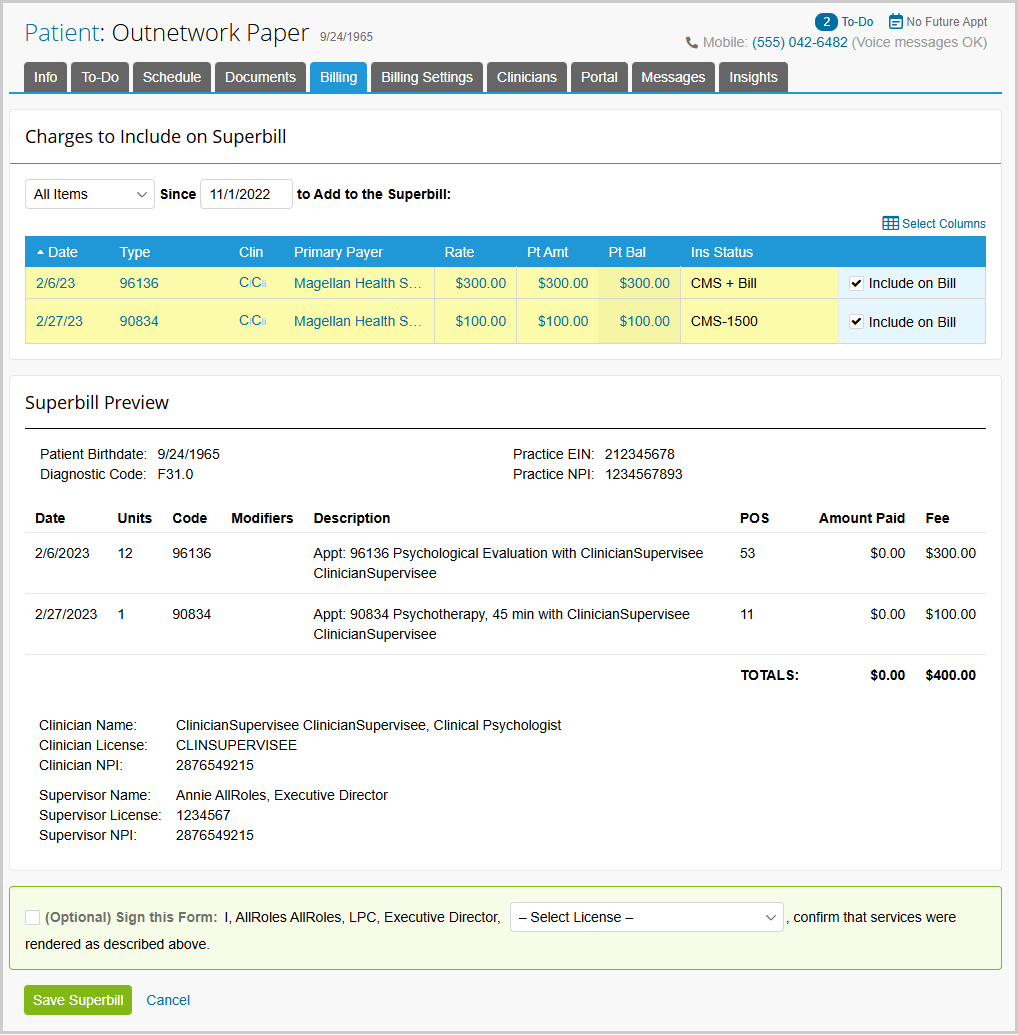Screen dimensions: 1018x1035
Task: Open the All Items filter dropdown
Action: [x=90, y=194]
